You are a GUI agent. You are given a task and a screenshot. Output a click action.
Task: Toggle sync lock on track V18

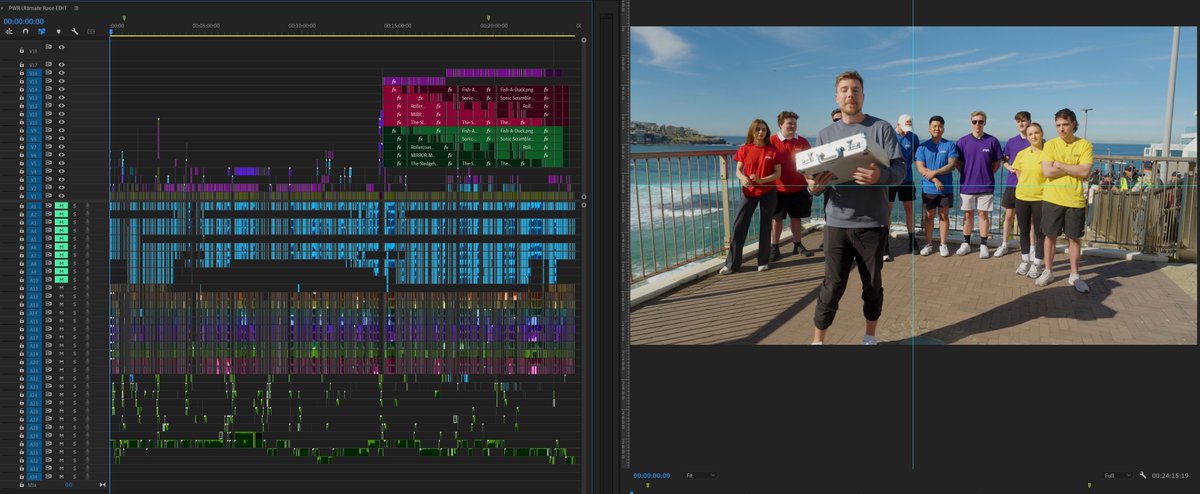(x=48, y=47)
